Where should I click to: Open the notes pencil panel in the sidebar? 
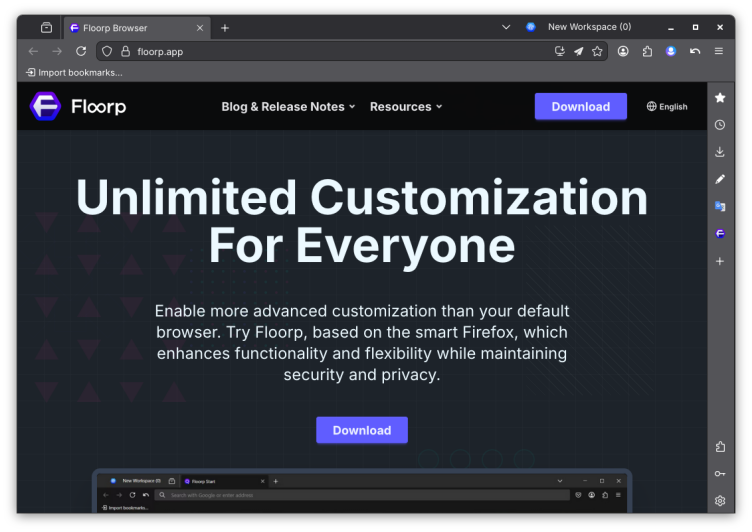[x=720, y=179]
